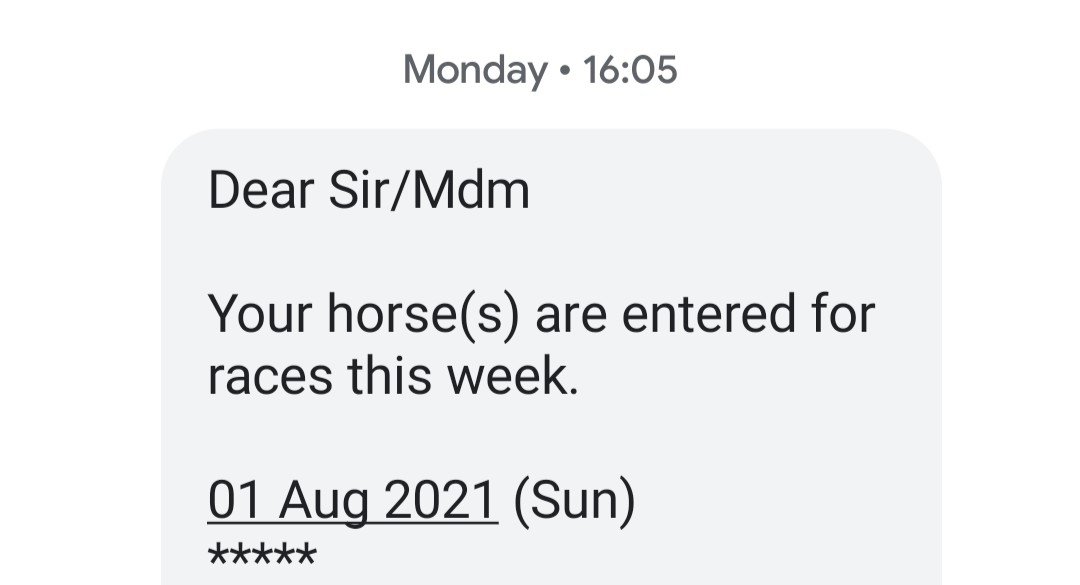The width and height of the screenshot is (1080, 585).
Task: Select the Dear Sir/Mdm greeting line
Action: (369, 191)
